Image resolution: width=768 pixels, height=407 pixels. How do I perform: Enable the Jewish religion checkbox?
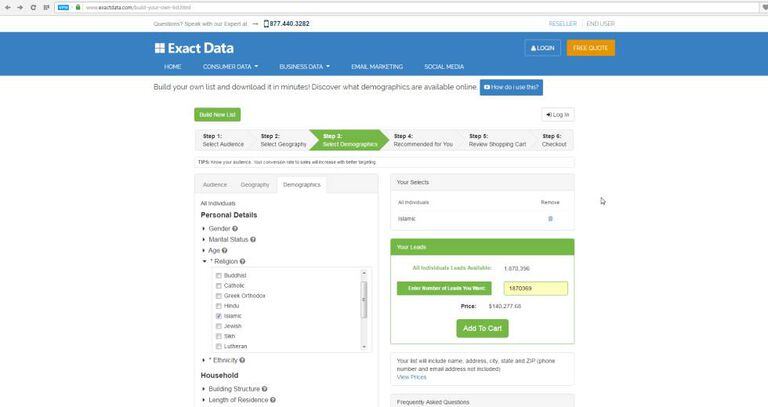pos(219,326)
